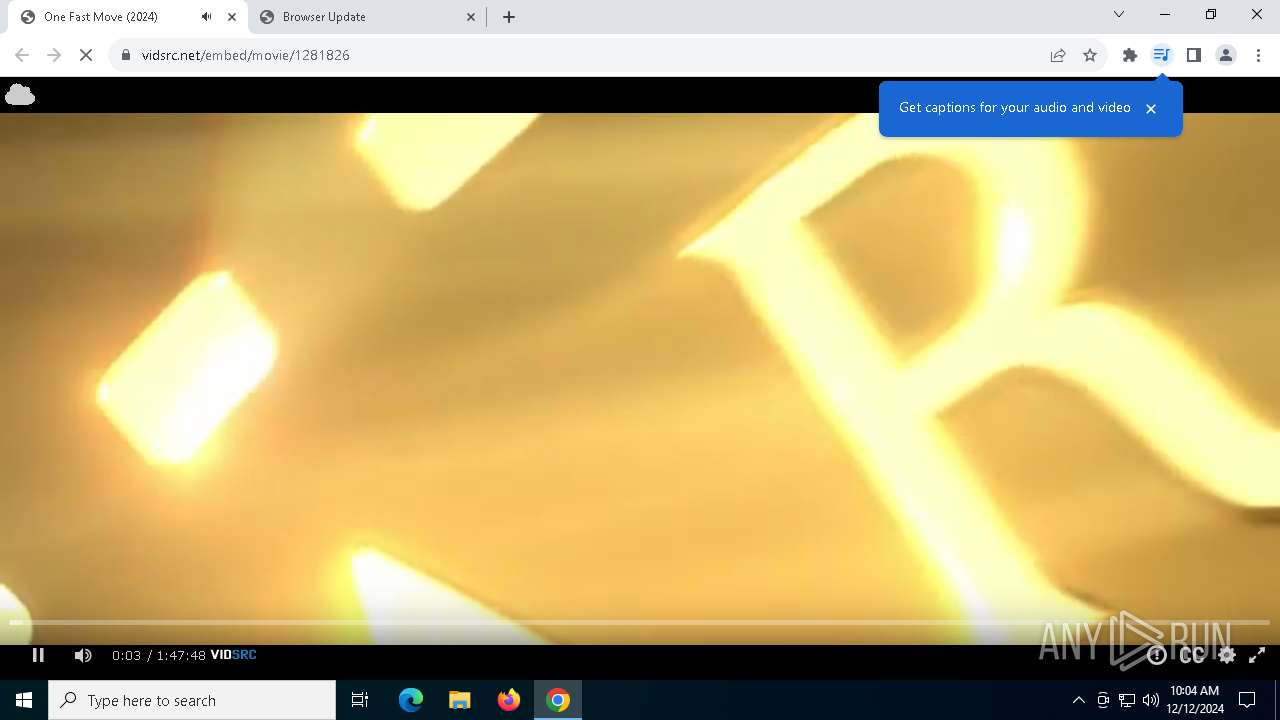Open network status tray icon
The width and height of the screenshot is (1280, 720).
1127,700
